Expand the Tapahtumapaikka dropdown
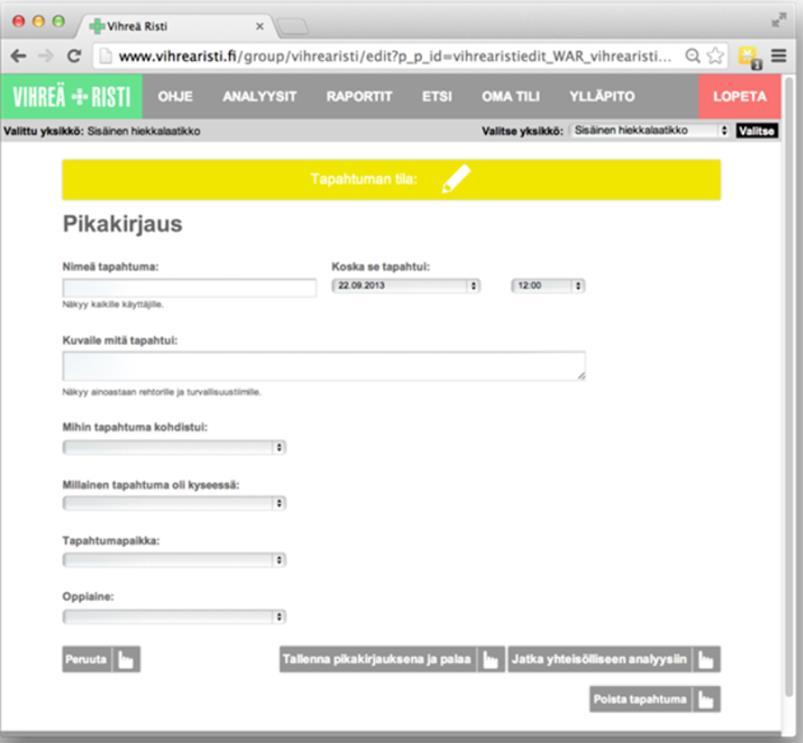Image resolution: width=803 pixels, height=743 pixels. point(174,560)
